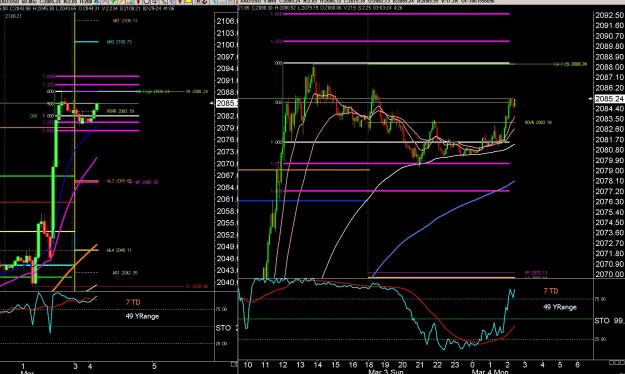Select the 2070.00 price axis value
The width and height of the screenshot is (625, 374).
pyautogui.click(x=609, y=274)
